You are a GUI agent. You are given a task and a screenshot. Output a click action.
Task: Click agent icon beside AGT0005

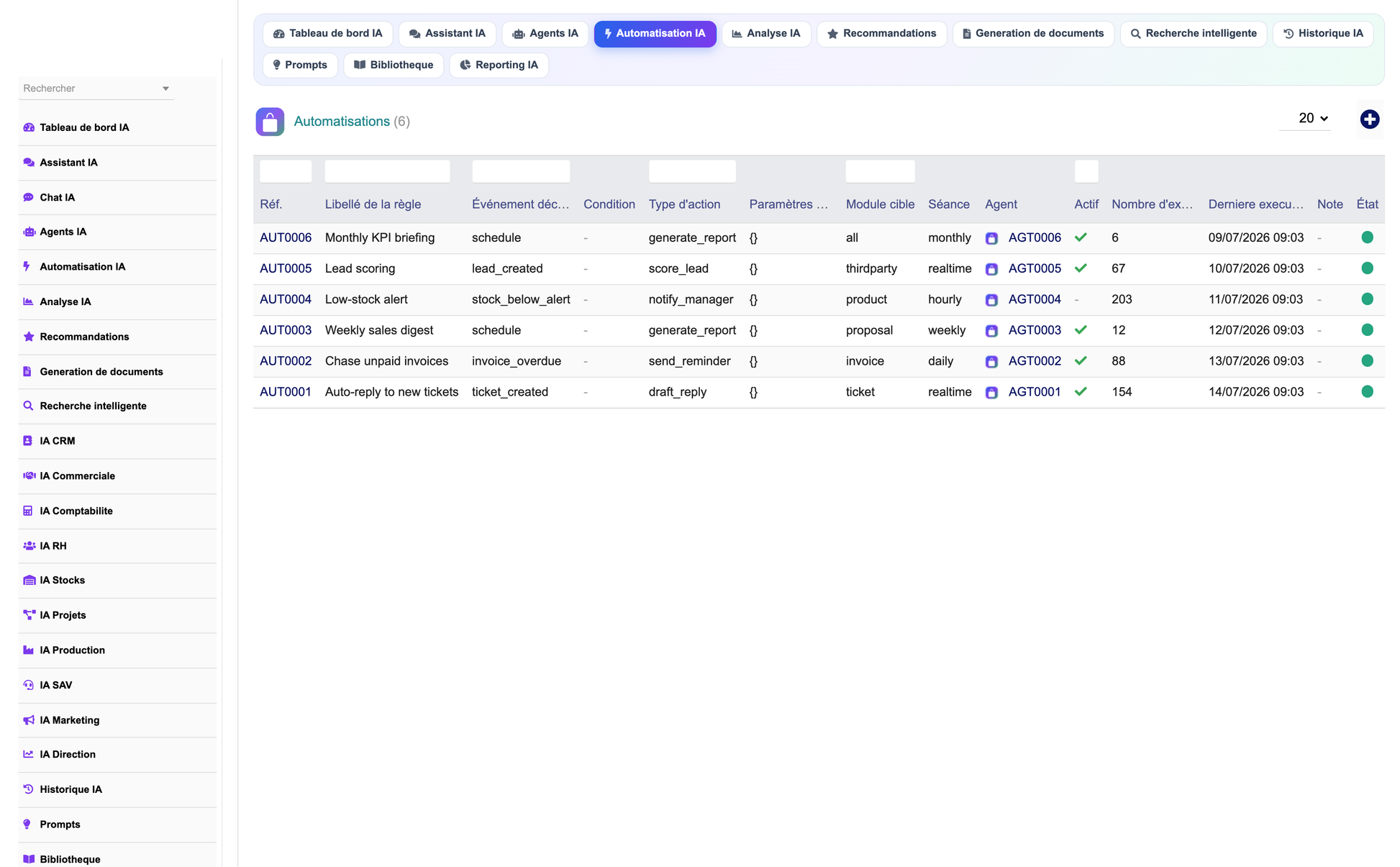pyautogui.click(x=991, y=269)
